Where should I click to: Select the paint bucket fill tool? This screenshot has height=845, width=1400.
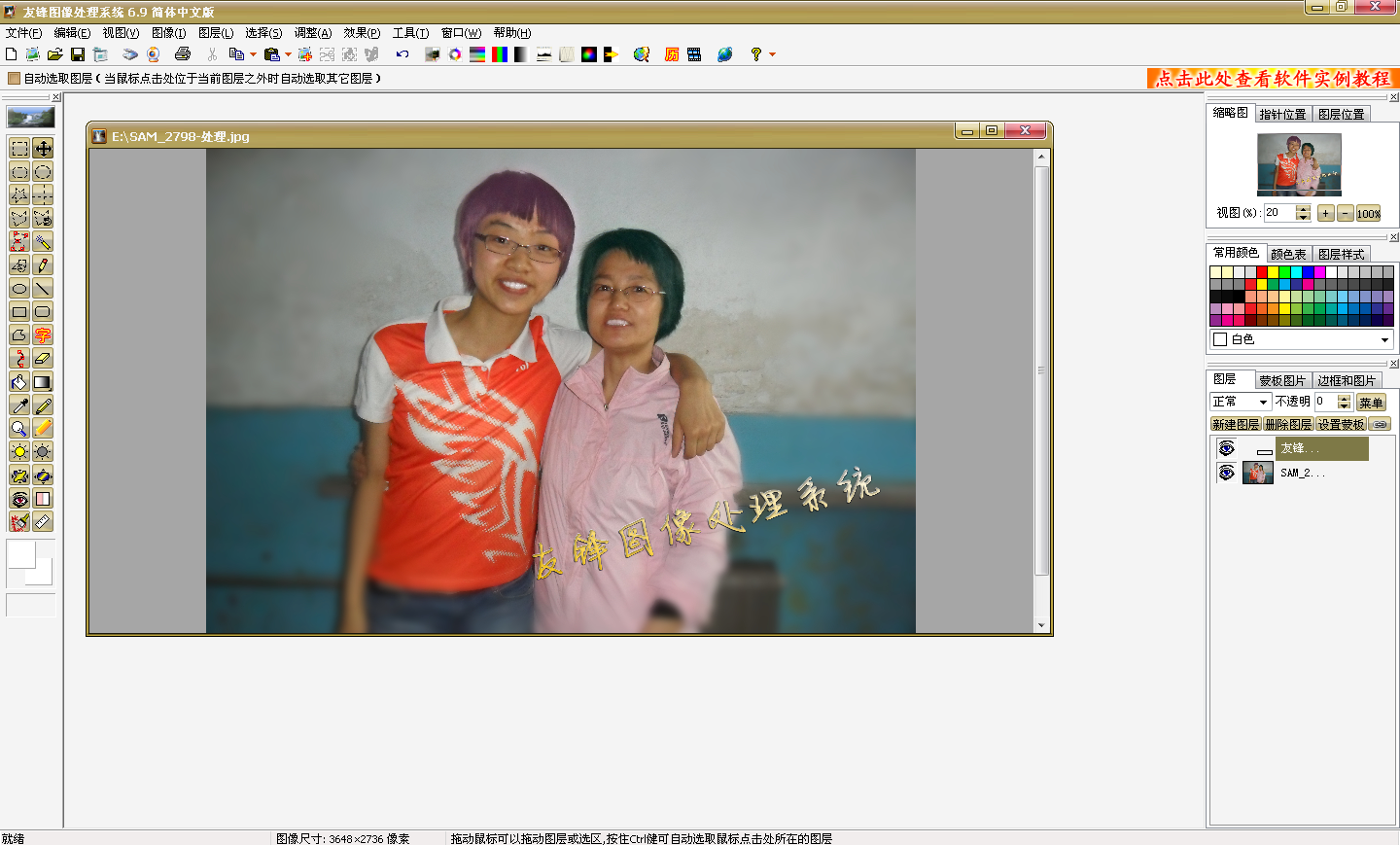(x=19, y=382)
